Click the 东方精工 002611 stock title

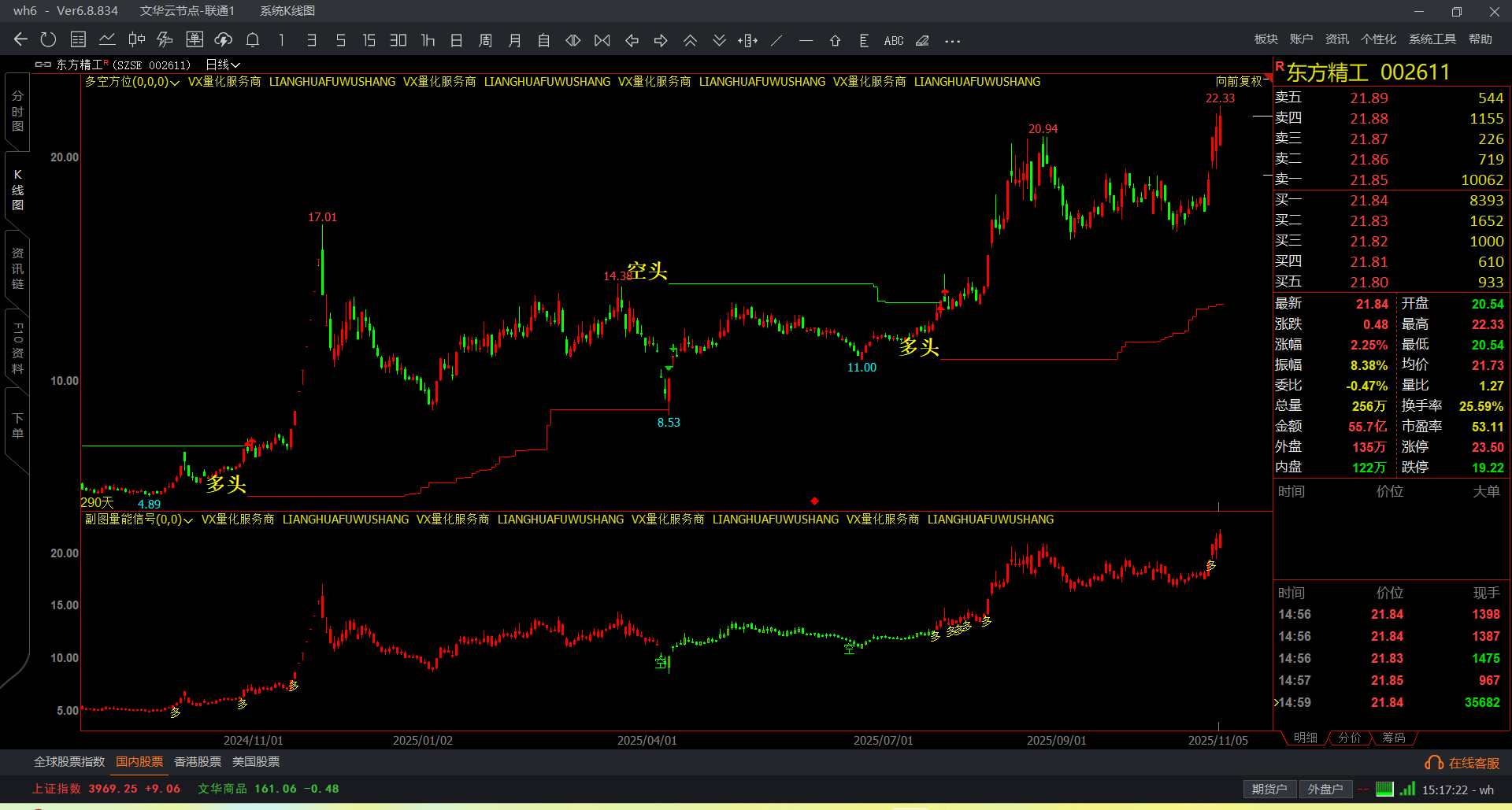coord(1368,72)
